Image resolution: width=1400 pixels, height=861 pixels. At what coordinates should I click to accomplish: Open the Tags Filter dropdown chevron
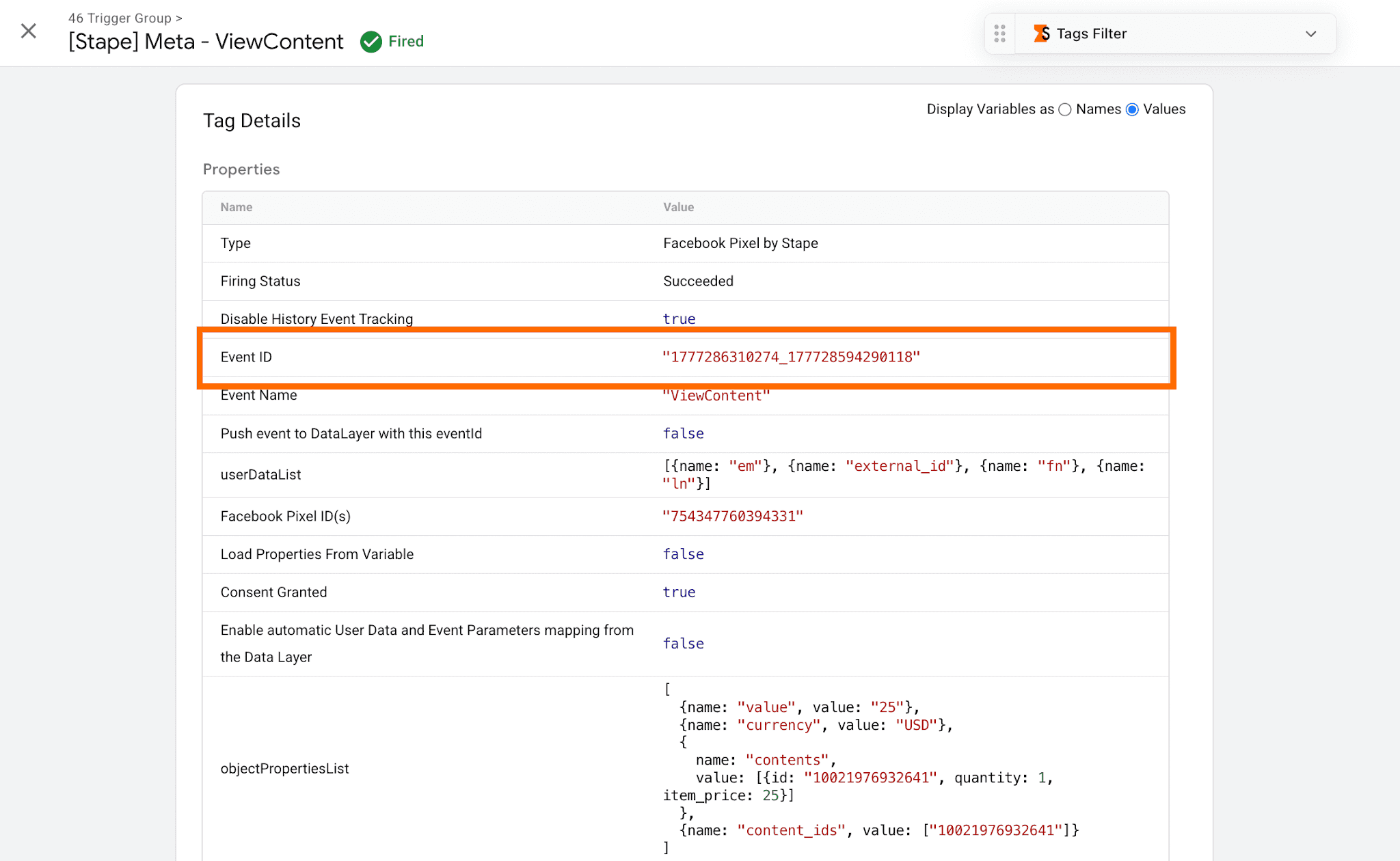(1310, 33)
